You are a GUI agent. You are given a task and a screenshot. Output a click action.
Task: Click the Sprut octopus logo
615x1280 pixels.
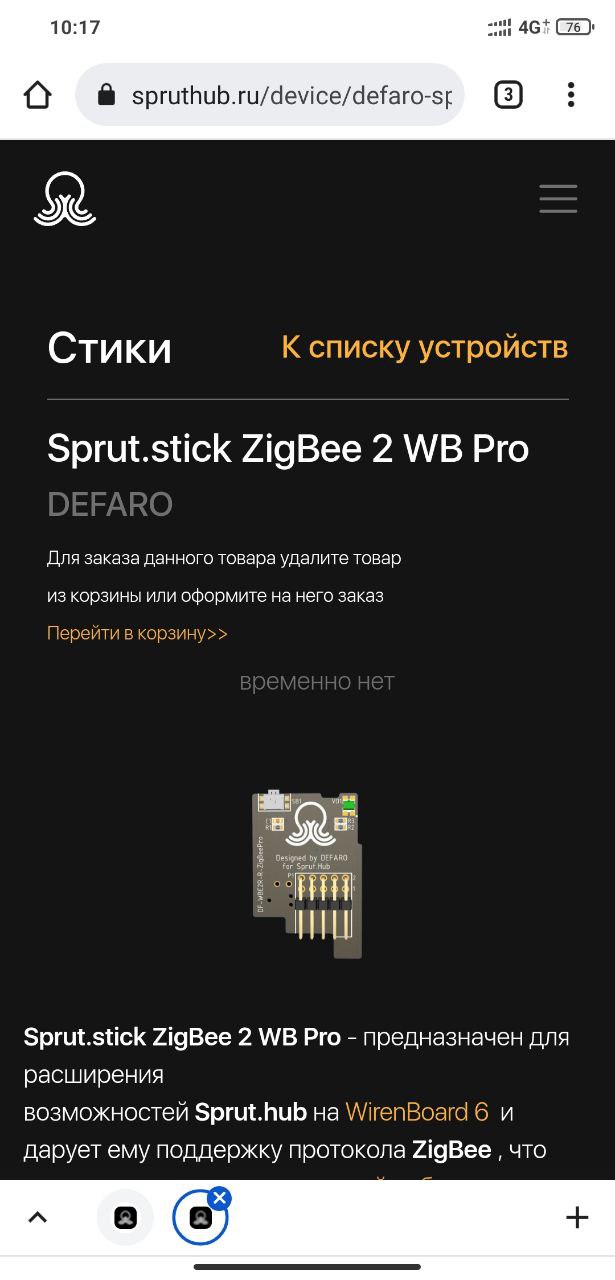tap(65, 198)
